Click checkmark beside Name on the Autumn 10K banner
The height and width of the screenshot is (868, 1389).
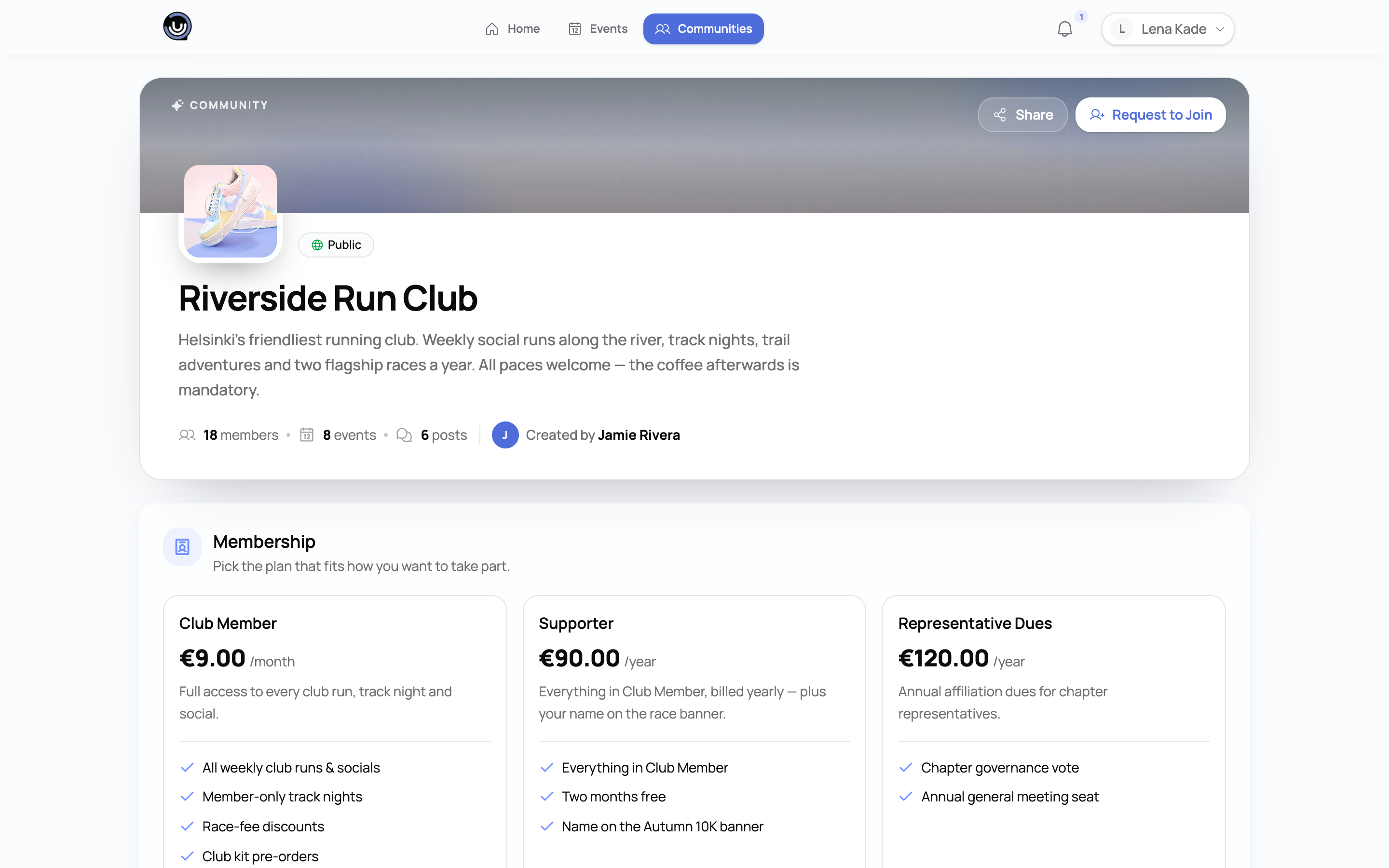tap(547, 826)
